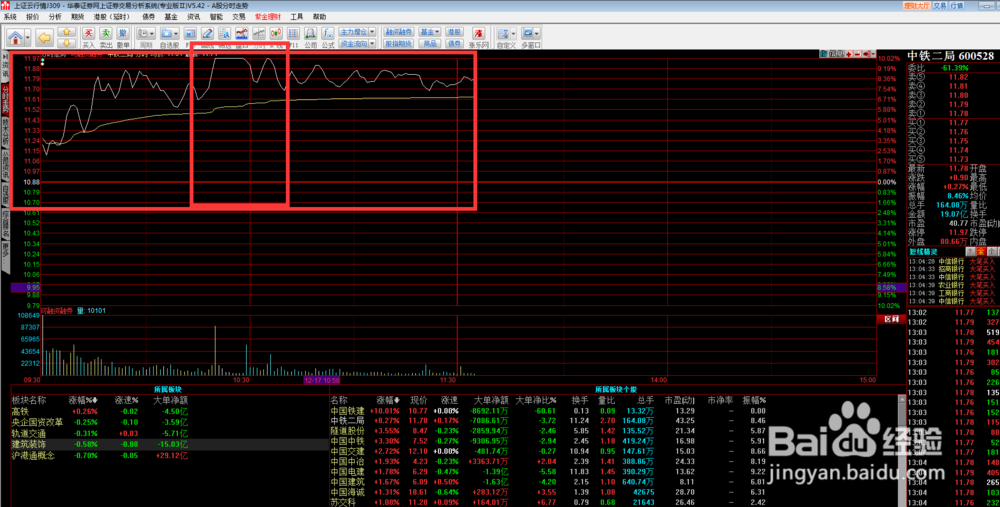The width and height of the screenshot is (1000, 507).
Task: Open the 分析 menu
Action: [x=54, y=17]
